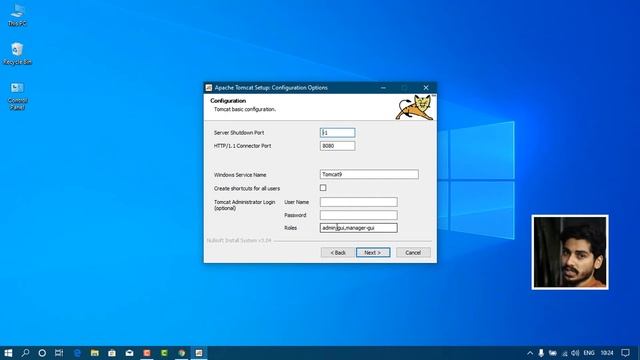Show hidden system tray icons
The width and height of the screenshot is (640, 360).
point(530,353)
